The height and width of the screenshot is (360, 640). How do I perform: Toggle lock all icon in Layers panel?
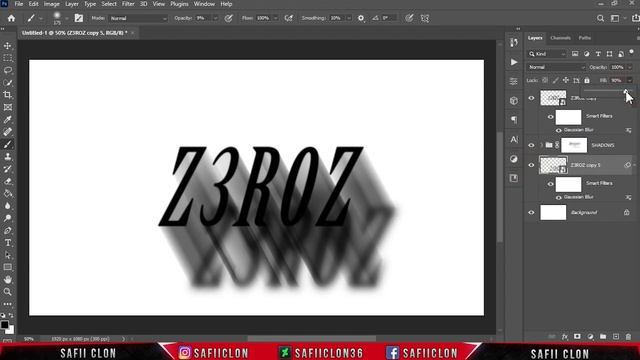(587, 80)
